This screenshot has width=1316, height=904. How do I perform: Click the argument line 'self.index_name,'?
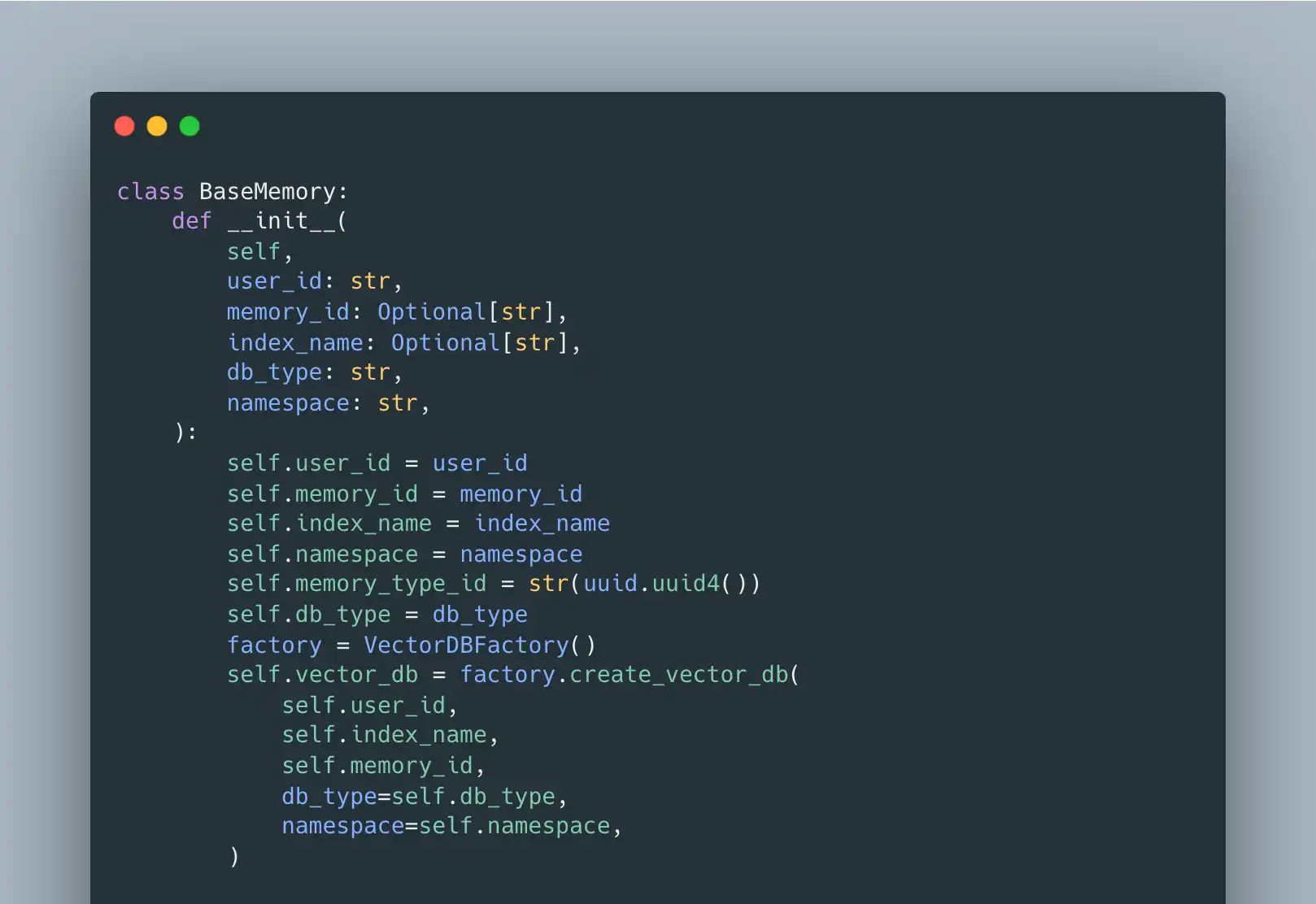pos(390,736)
